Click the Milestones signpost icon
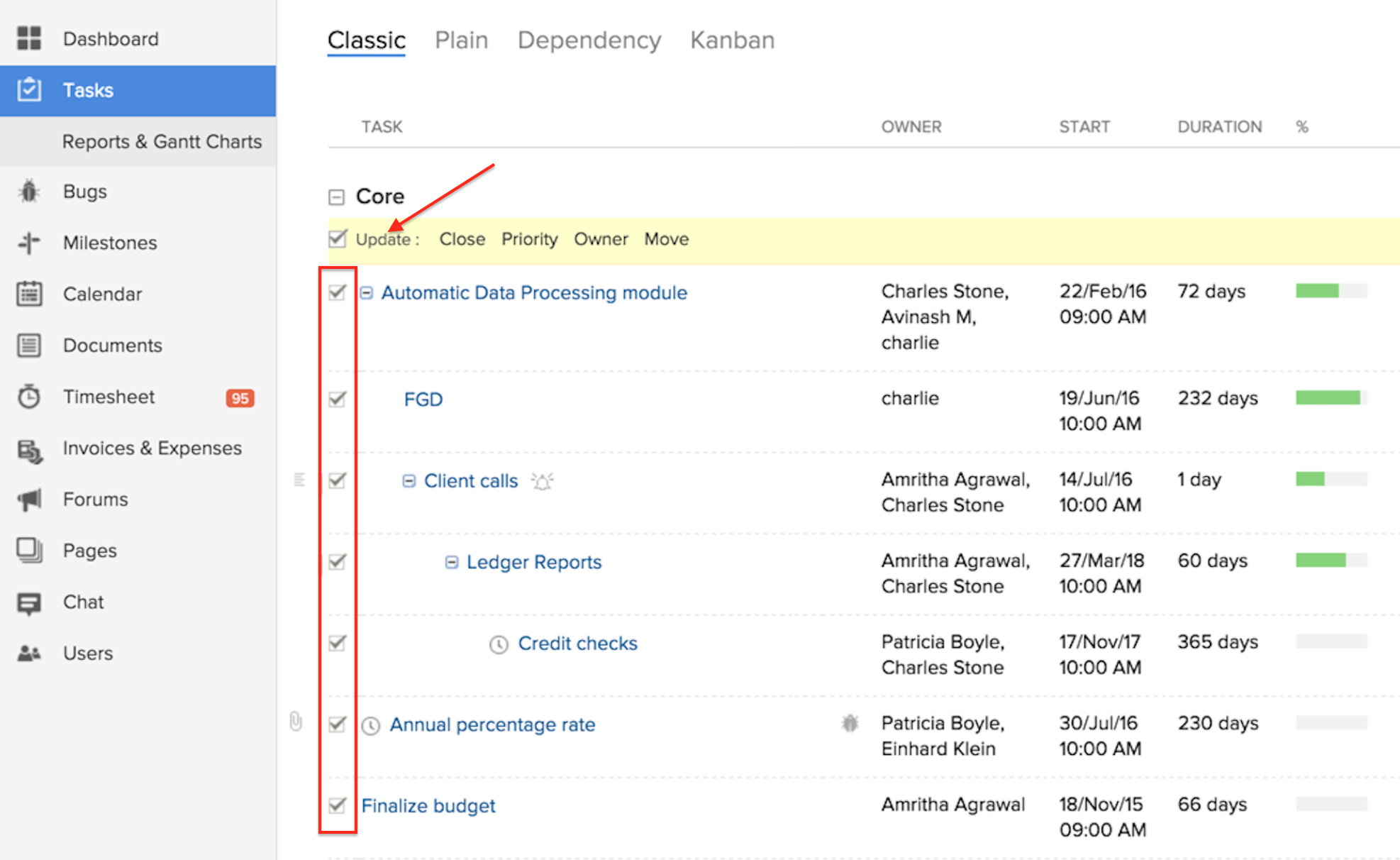 29,243
